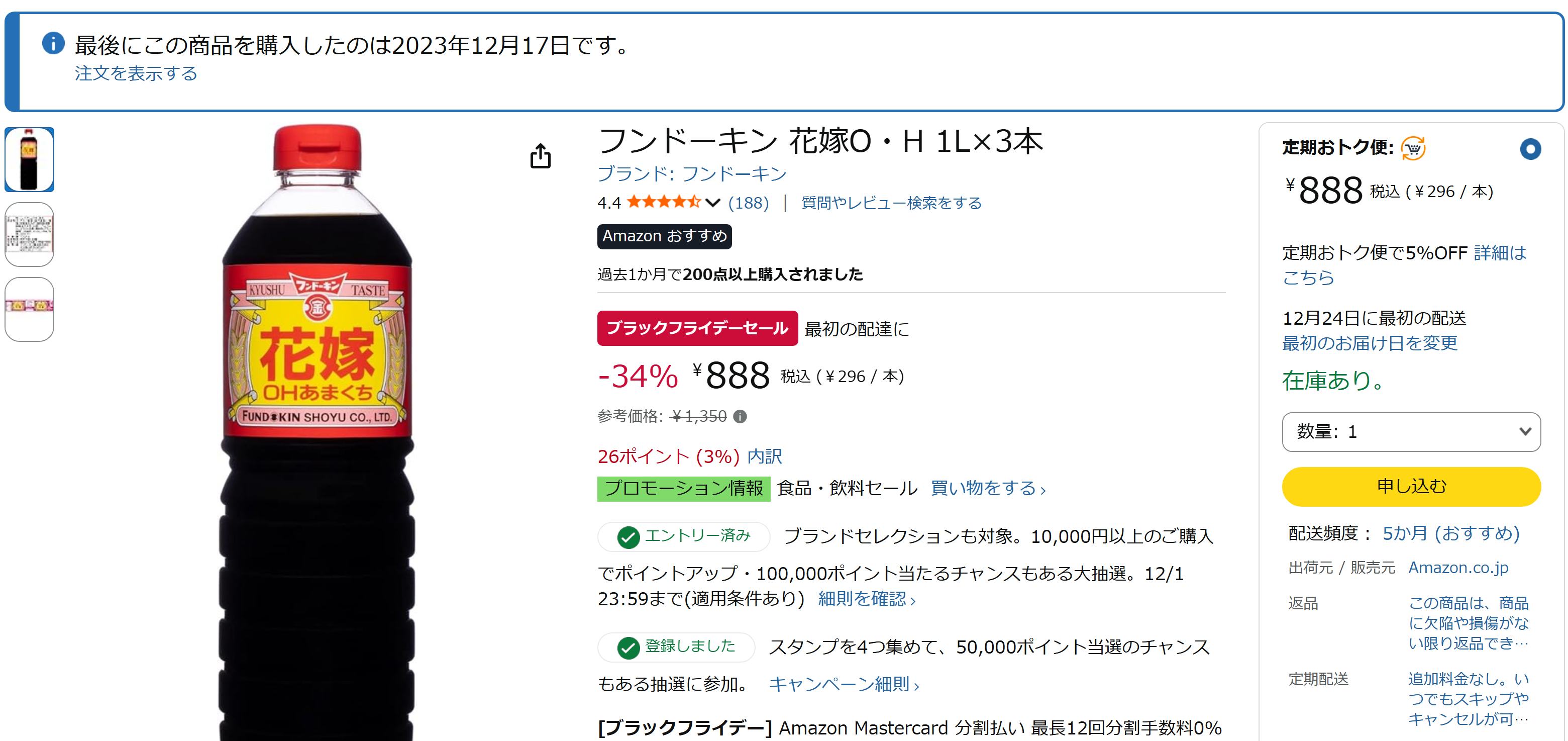Select the 定期おトク便 radio button
This screenshot has width=1568, height=741.
click(x=1530, y=149)
